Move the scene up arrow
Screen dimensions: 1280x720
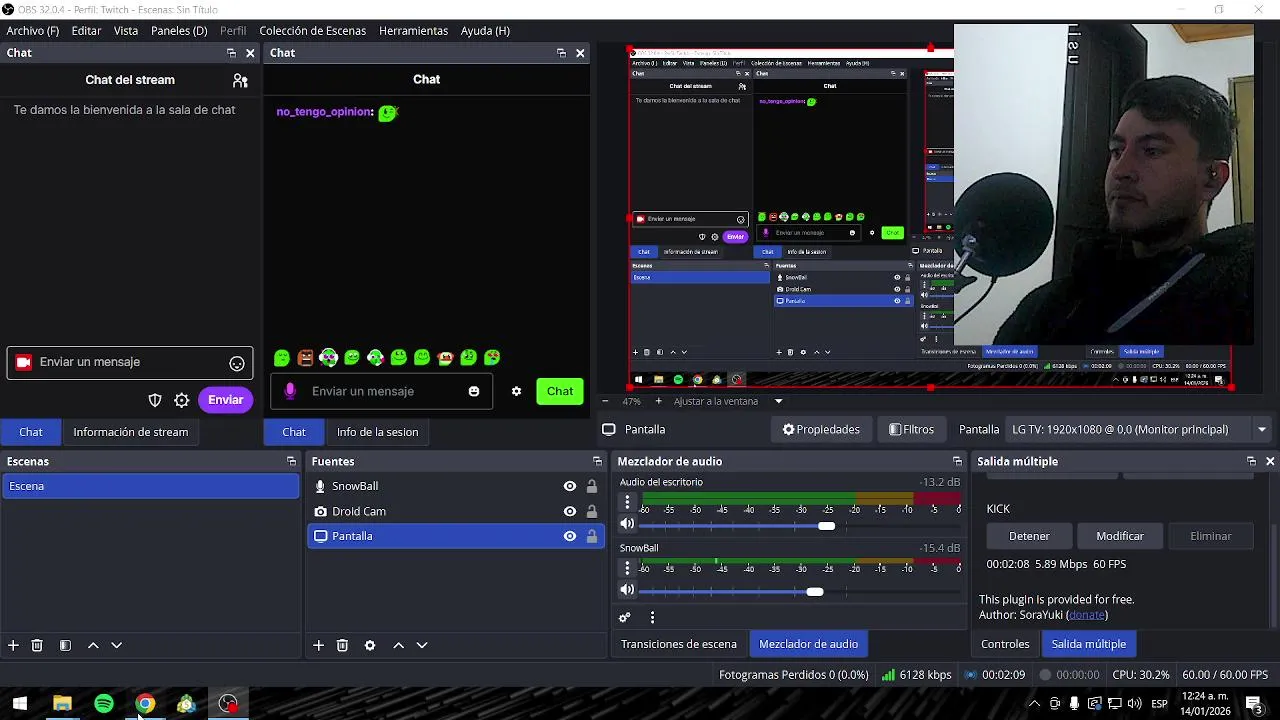tap(93, 645)
